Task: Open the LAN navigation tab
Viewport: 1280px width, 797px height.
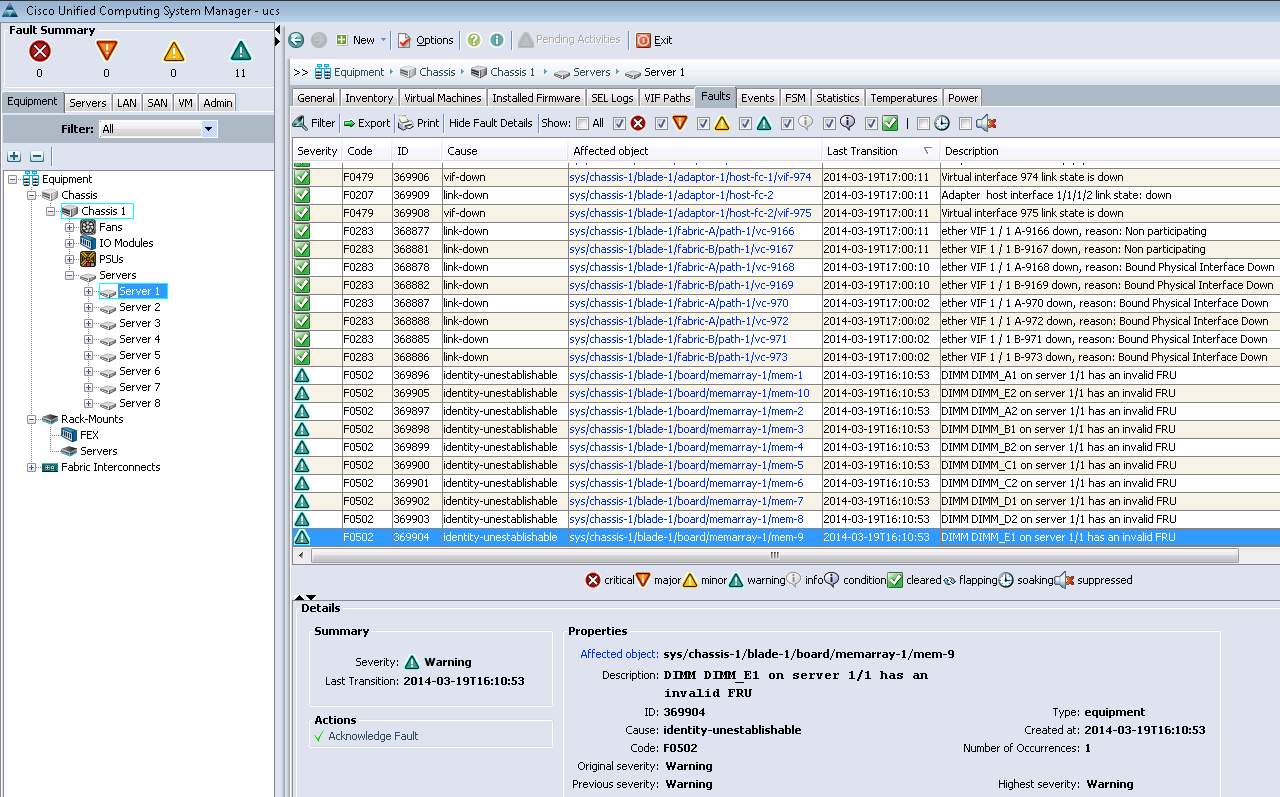Action: pos(126,102)
